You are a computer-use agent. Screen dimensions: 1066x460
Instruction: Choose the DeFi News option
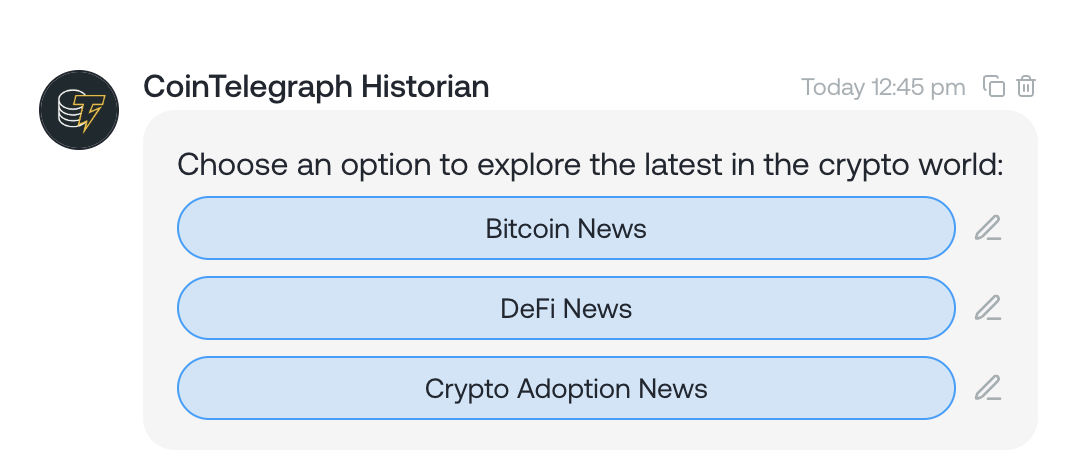566,308
